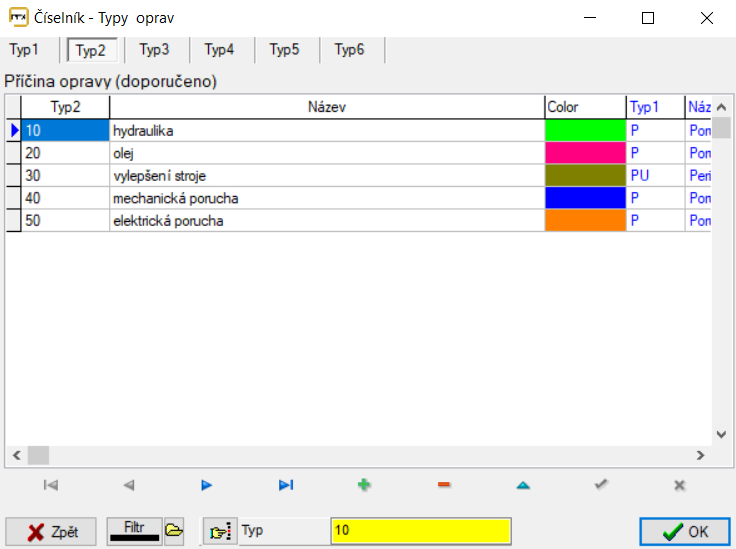The height and width of the screenshot is (549, 736).
Task: Cancel edit with grey X icon
Action: 679,485
